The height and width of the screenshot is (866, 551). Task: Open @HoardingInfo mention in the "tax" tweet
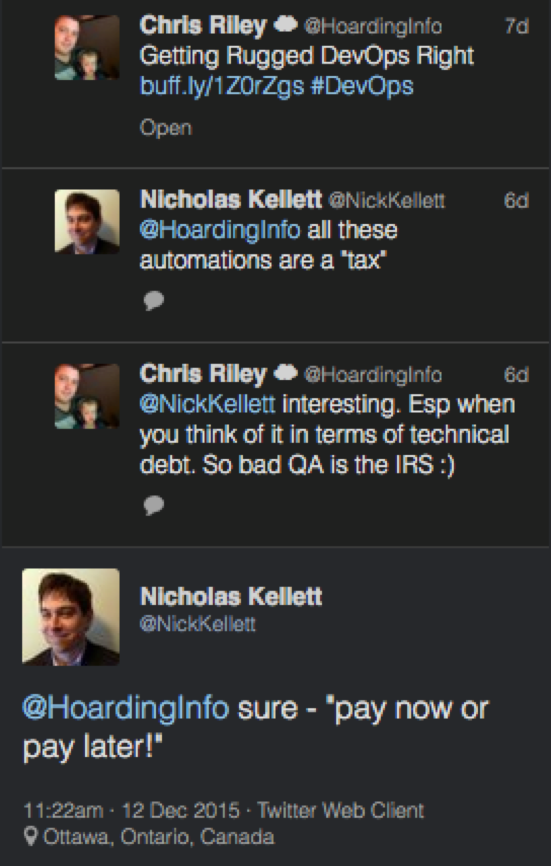(x=220, y=230)
